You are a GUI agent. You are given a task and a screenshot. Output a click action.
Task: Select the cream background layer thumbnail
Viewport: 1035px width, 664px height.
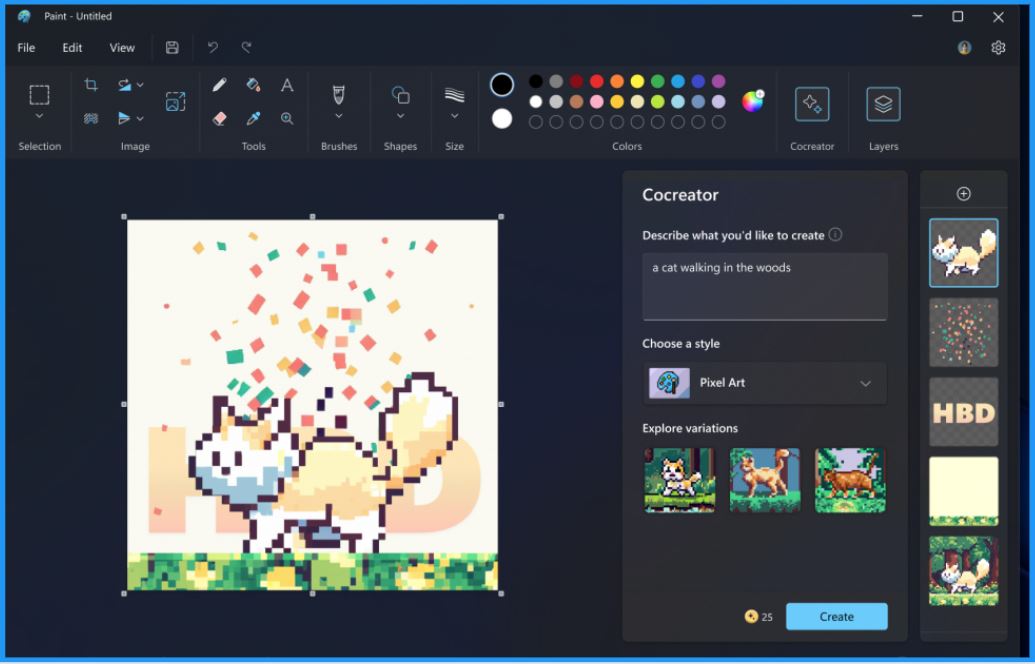[964, 491]
